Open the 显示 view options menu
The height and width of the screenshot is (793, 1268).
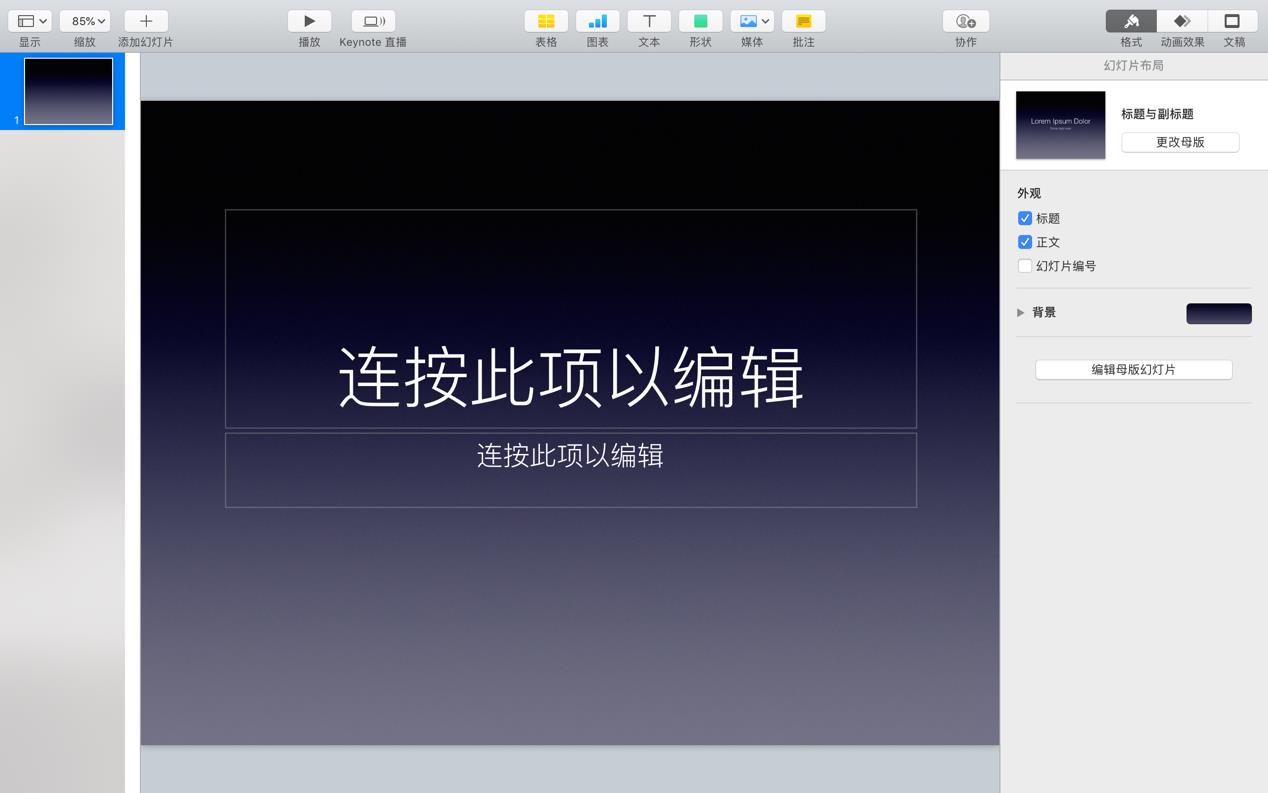pos(29,20)
